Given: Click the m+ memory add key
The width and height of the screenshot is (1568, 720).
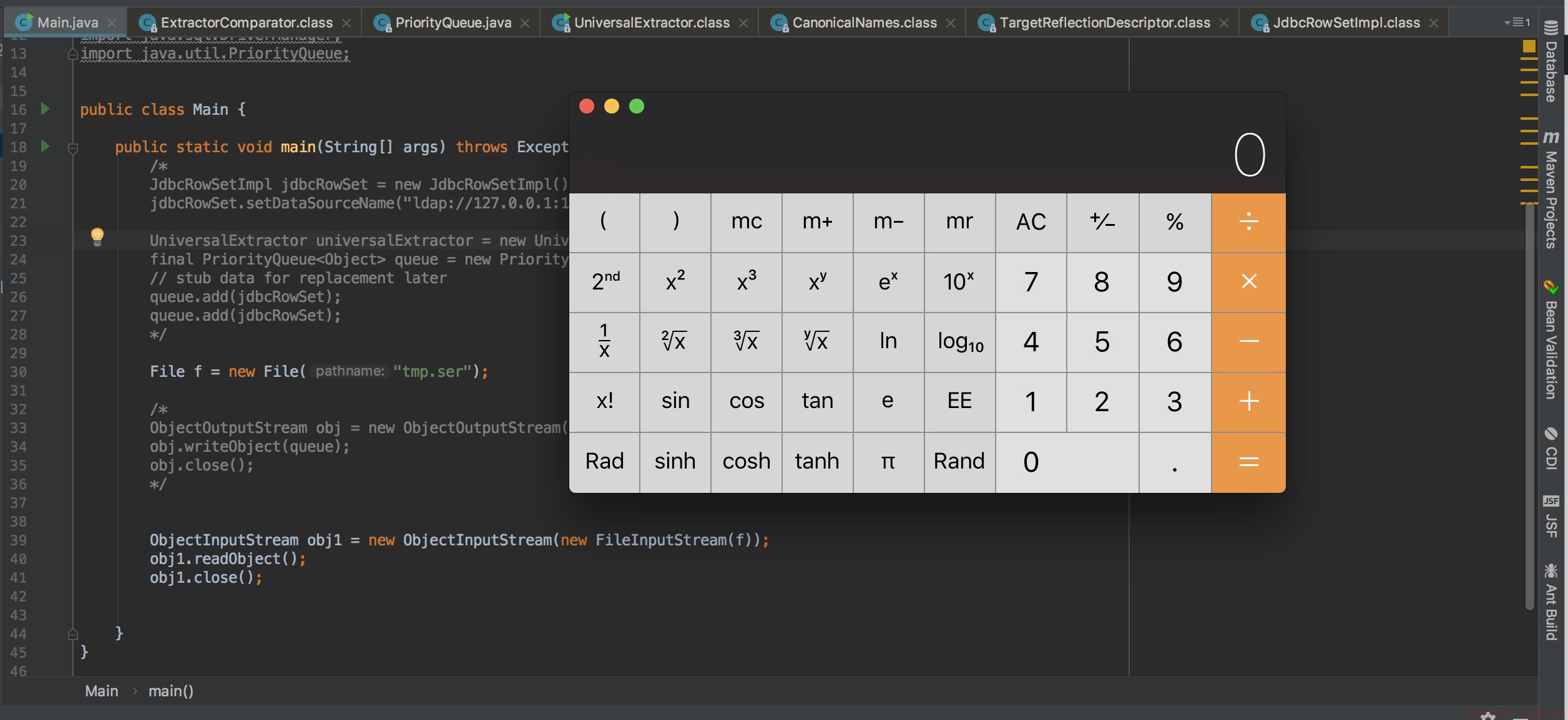Looking at the screenshot, I should (x=818, y=222).
